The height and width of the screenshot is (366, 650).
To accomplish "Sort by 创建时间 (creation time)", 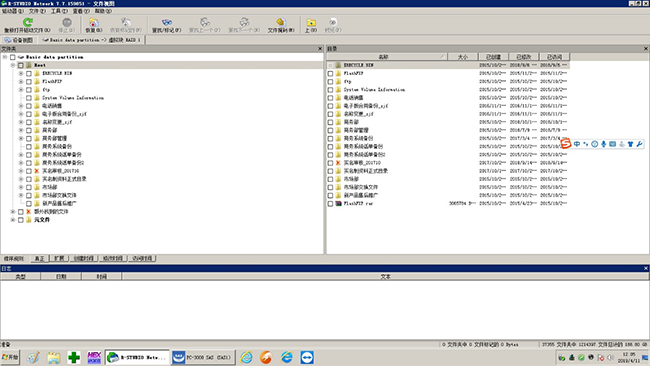I will click(84, 258).
